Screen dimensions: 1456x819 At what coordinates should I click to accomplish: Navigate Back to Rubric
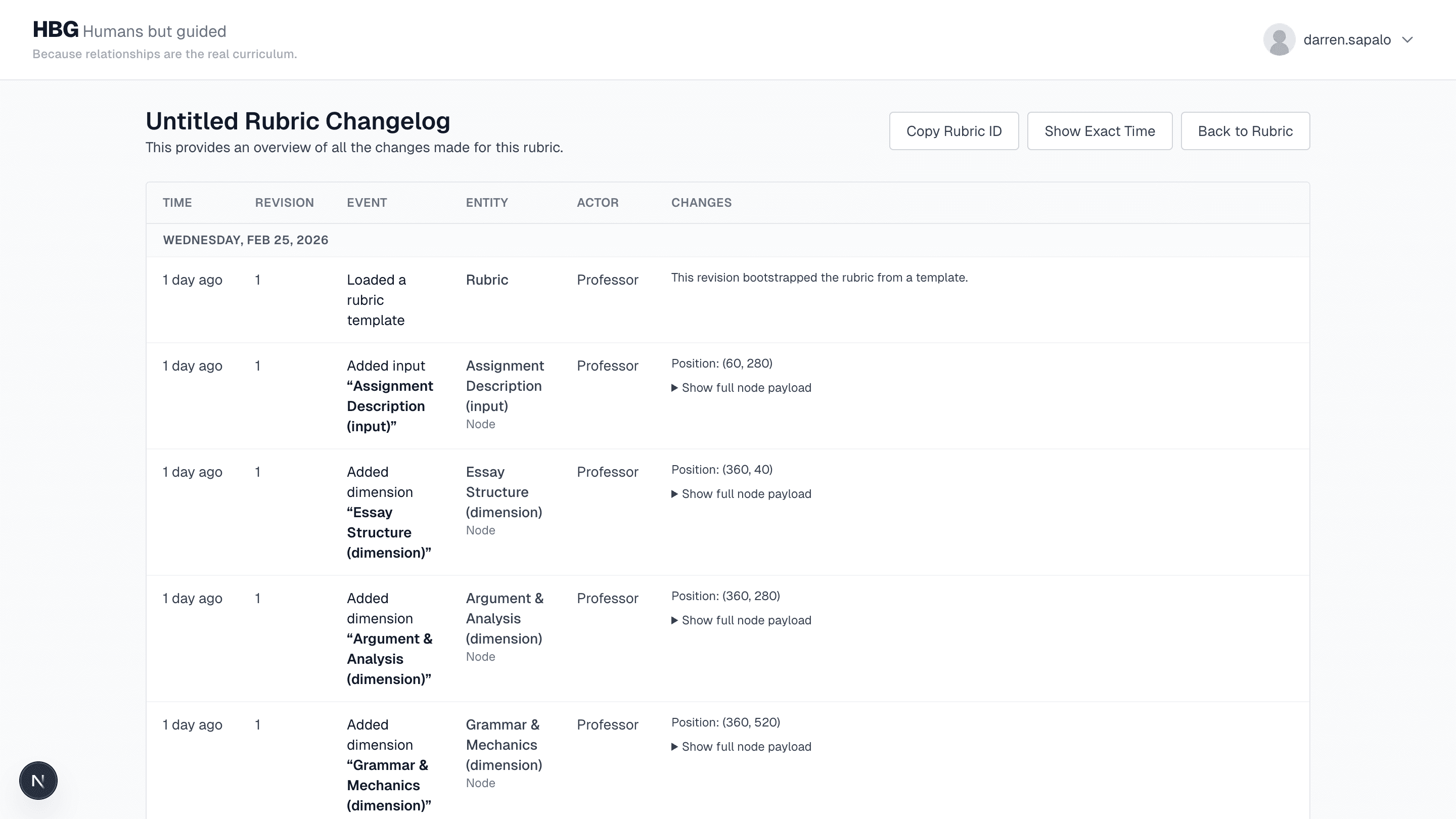pyautogui.click(x=1245, y=130)
